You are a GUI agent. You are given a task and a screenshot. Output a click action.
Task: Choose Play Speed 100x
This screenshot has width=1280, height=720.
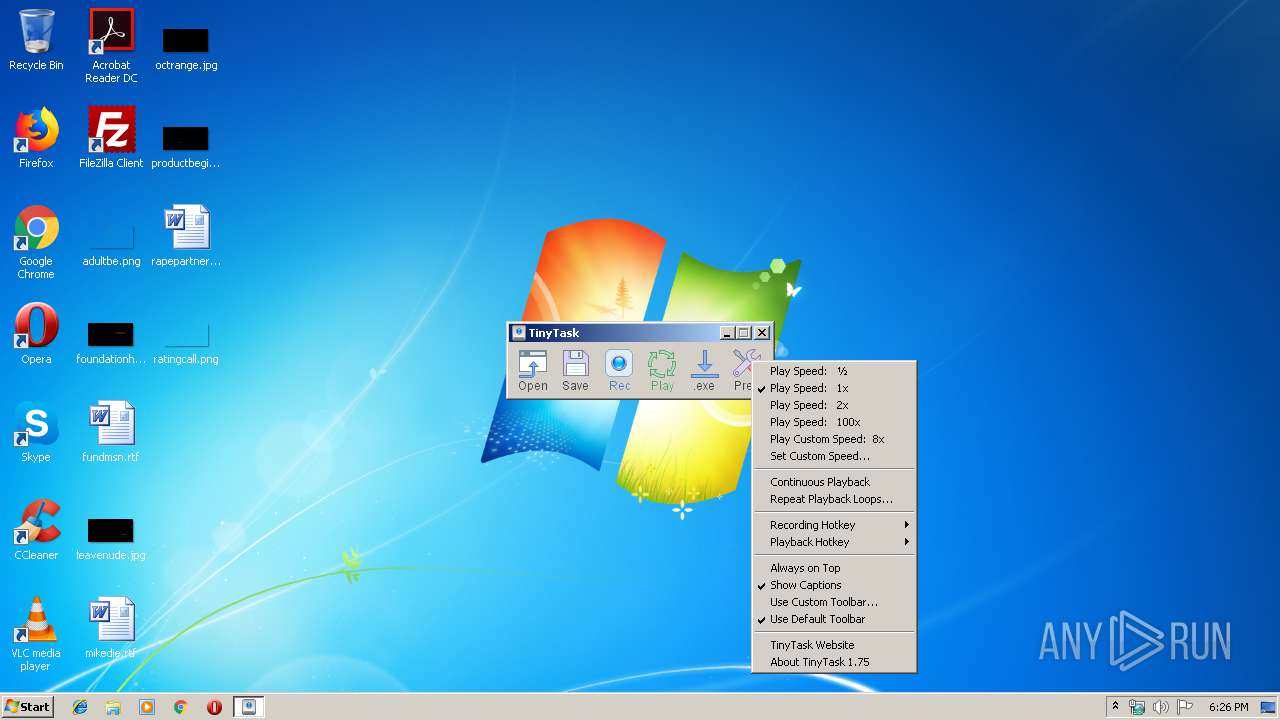[834, 422]
